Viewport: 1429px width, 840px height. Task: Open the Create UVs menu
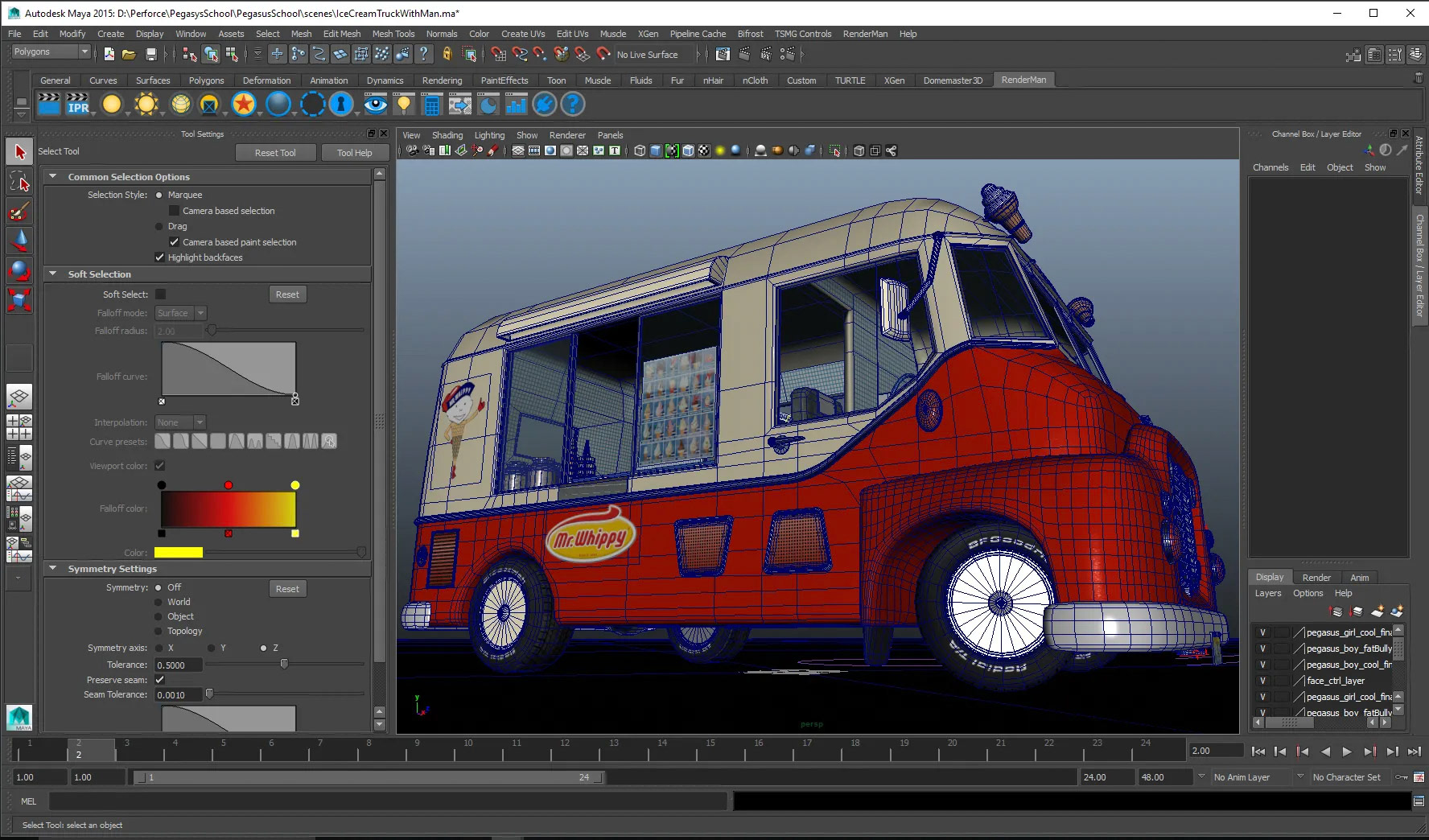(523, 34)
